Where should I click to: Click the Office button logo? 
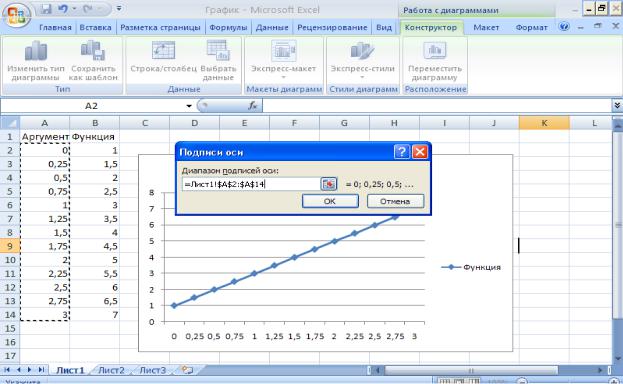point(16,14)
